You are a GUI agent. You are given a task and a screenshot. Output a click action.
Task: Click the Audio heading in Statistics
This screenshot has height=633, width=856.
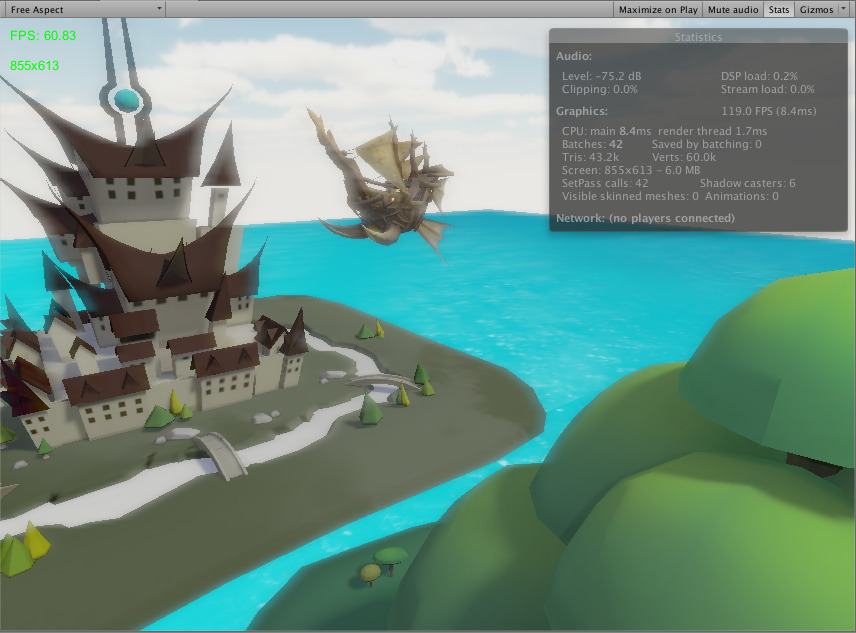click(574, 57)
